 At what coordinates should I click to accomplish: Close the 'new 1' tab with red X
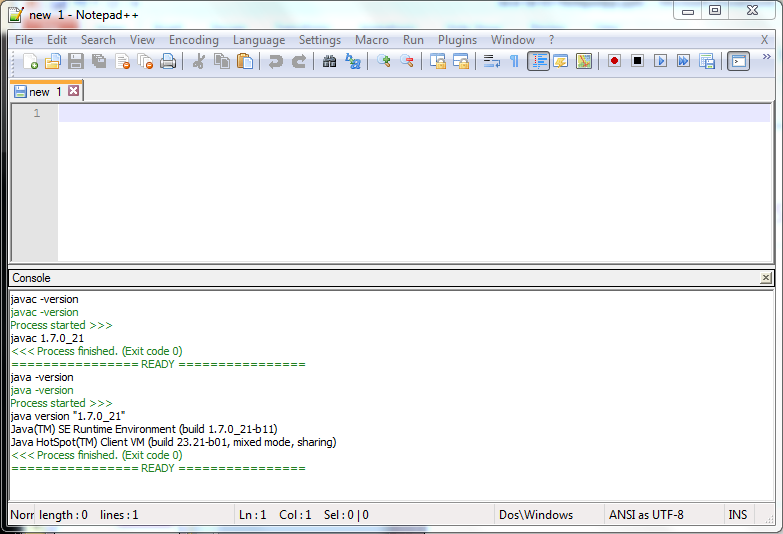73,90
